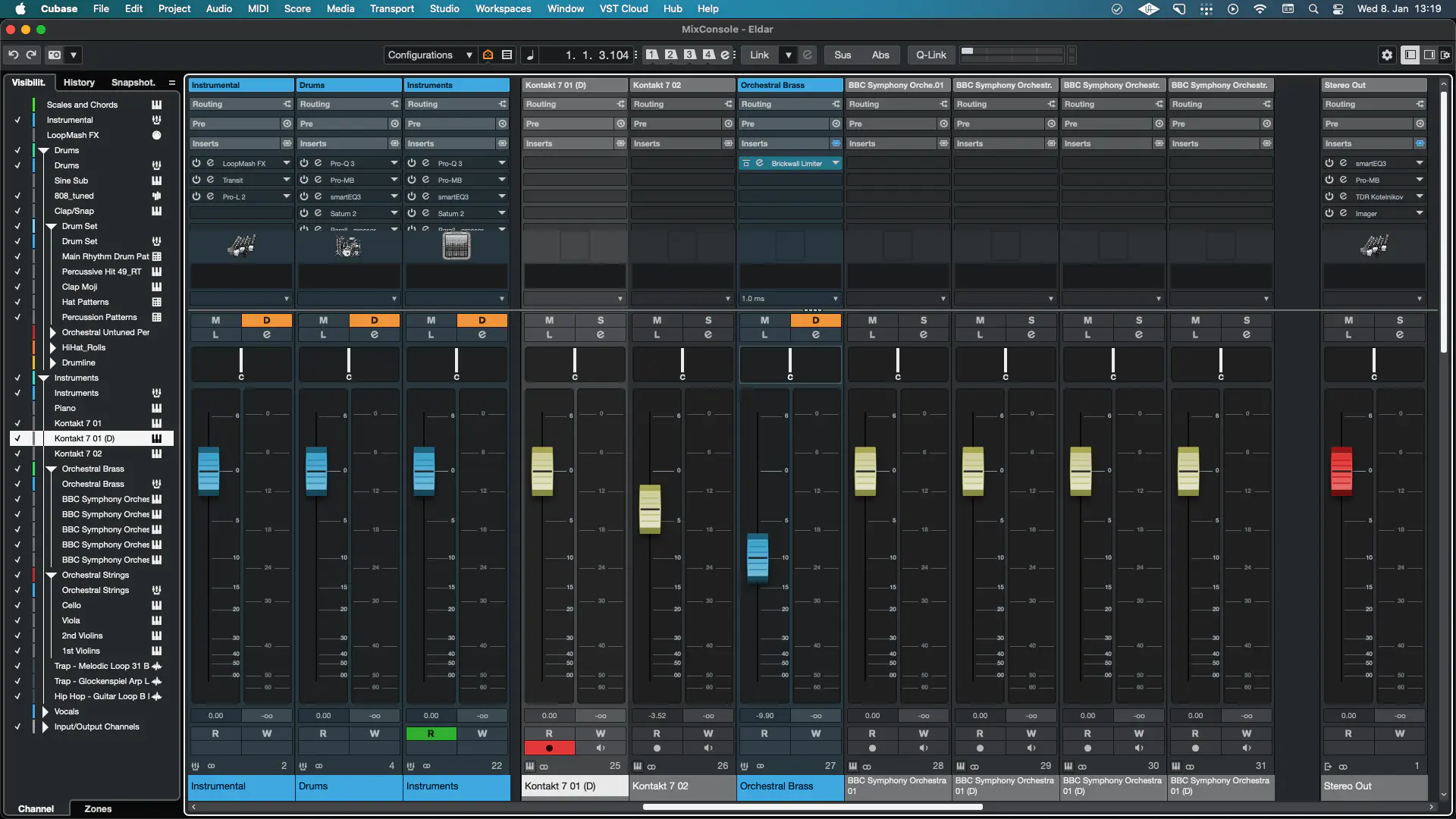Click the camera snapshot icon
Viewport: 1456px width, 819px height.
(55, 55)
